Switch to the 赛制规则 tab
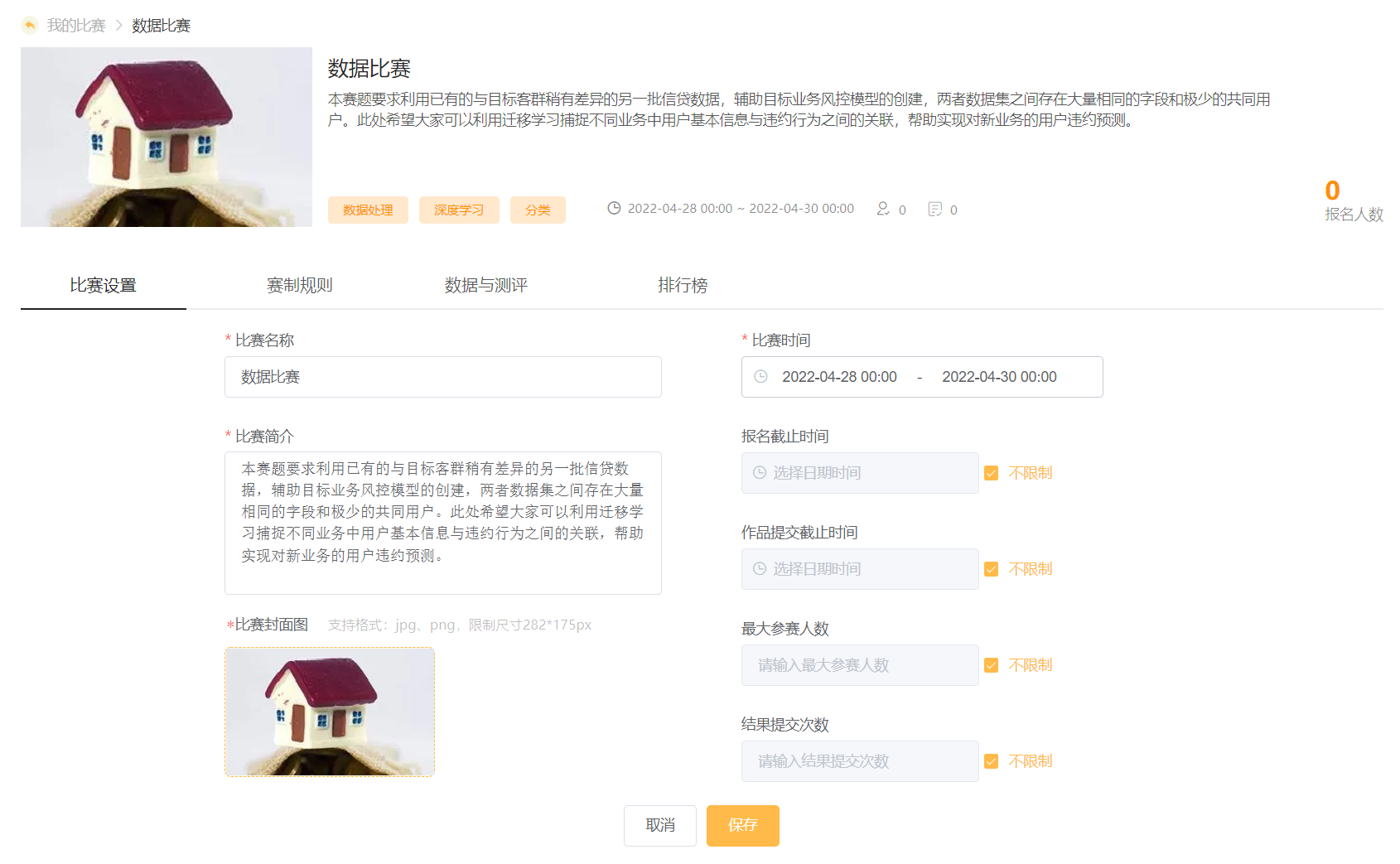Image resolution: width=1400 pixels, height=864 pixels. tap(298, 285)
